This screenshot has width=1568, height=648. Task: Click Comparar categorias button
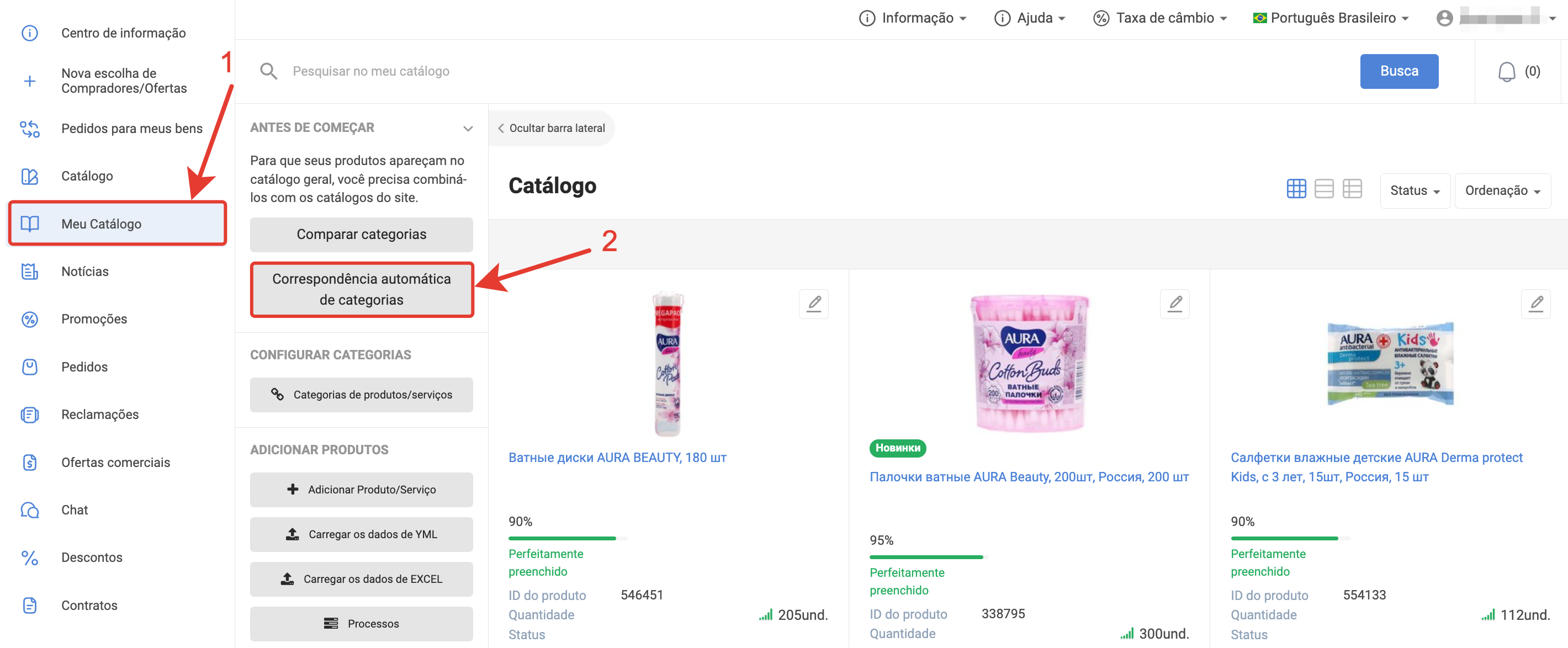[361, 235]
